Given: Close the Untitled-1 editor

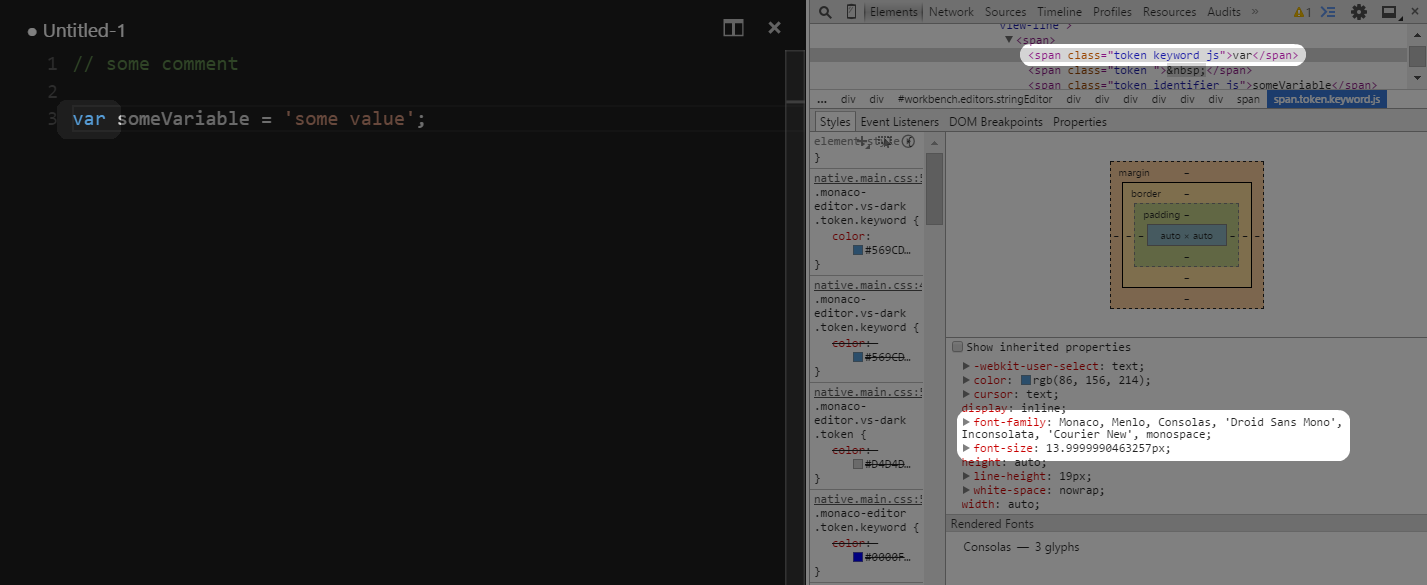Looking at the screenshot, I should click(x=774, y=28).
